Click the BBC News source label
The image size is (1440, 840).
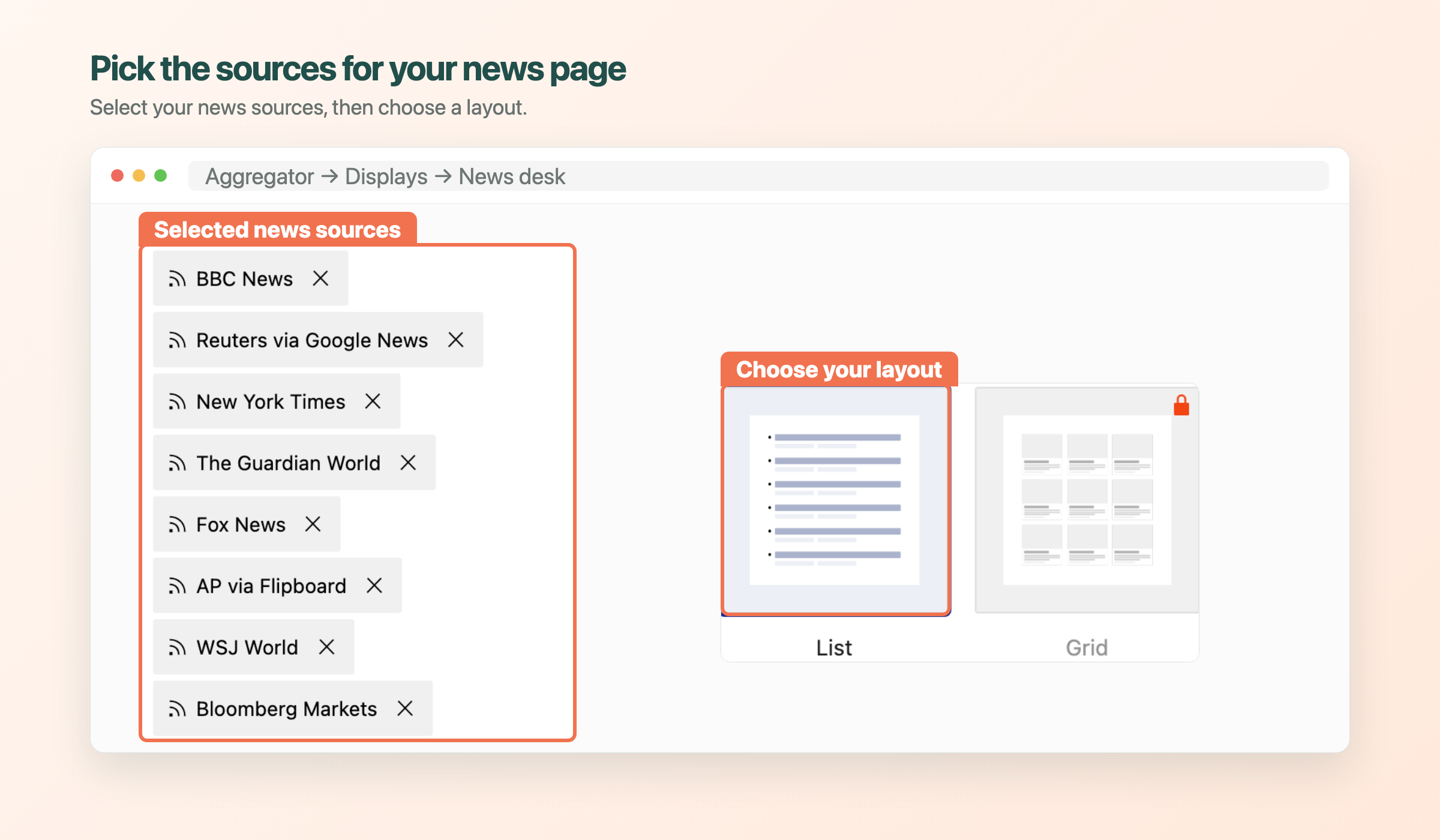[x=245, y=279]
